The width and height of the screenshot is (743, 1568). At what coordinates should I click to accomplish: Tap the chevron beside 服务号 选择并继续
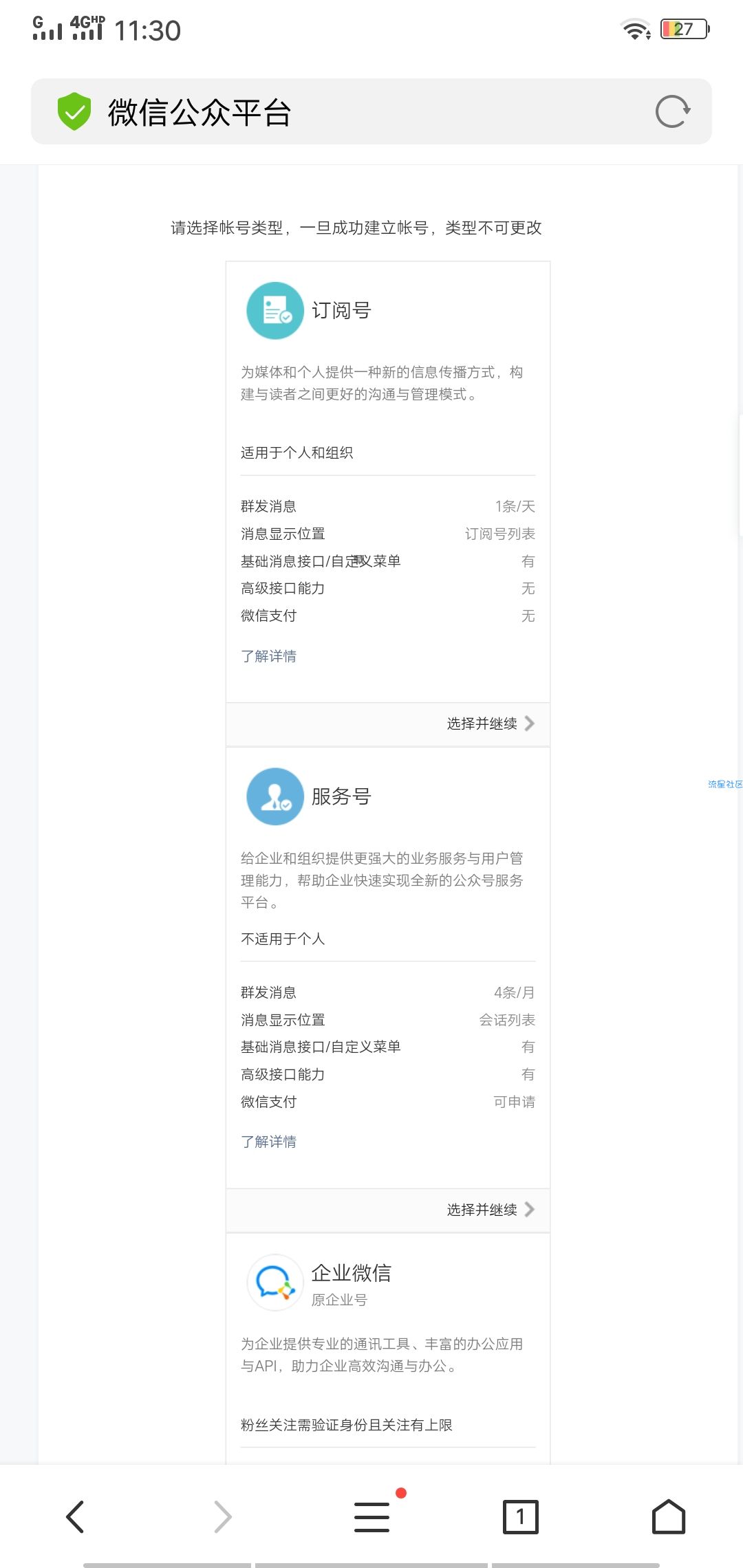529,1210
